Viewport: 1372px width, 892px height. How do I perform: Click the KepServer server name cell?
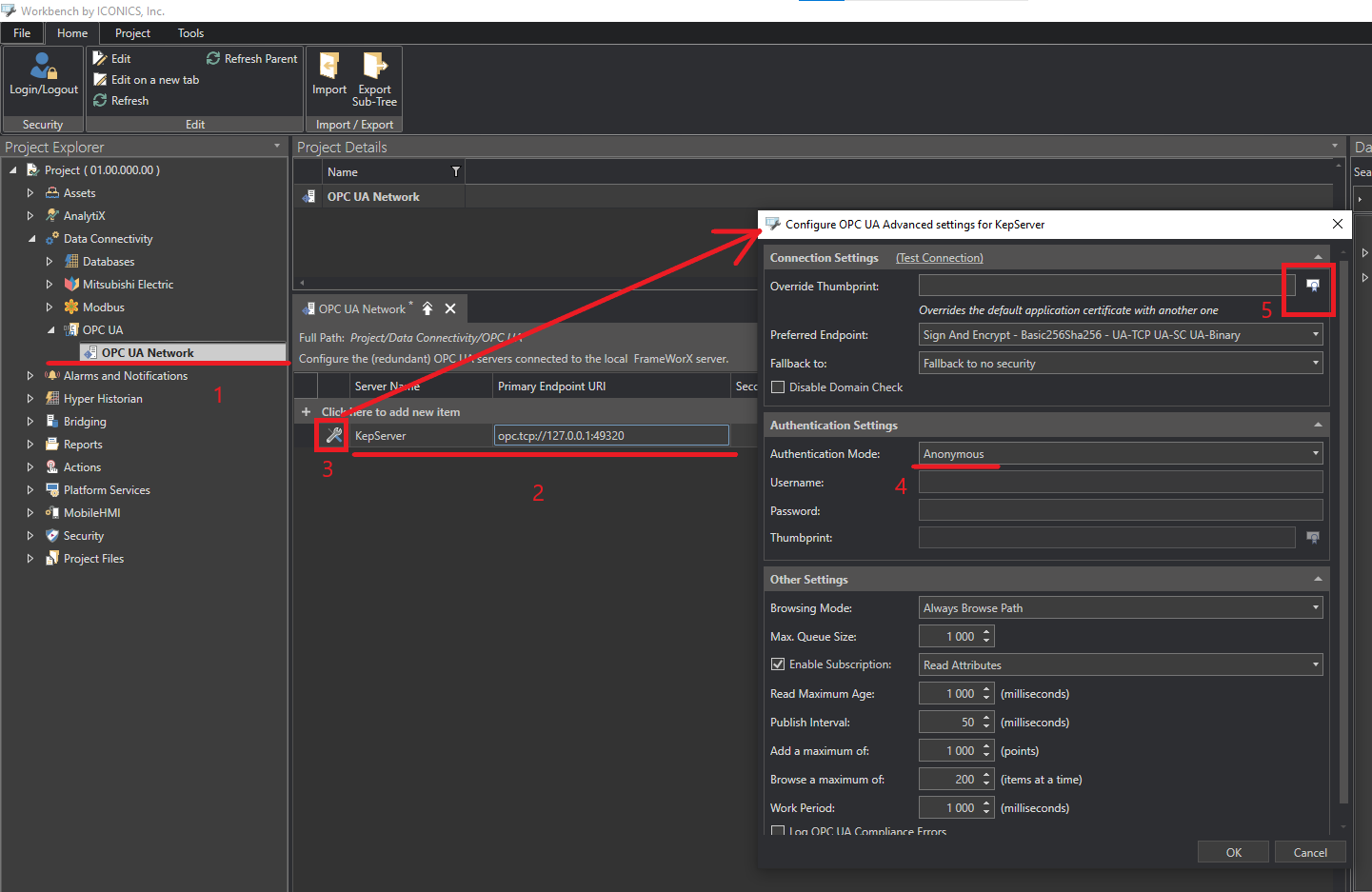click(x=421, y=436)
